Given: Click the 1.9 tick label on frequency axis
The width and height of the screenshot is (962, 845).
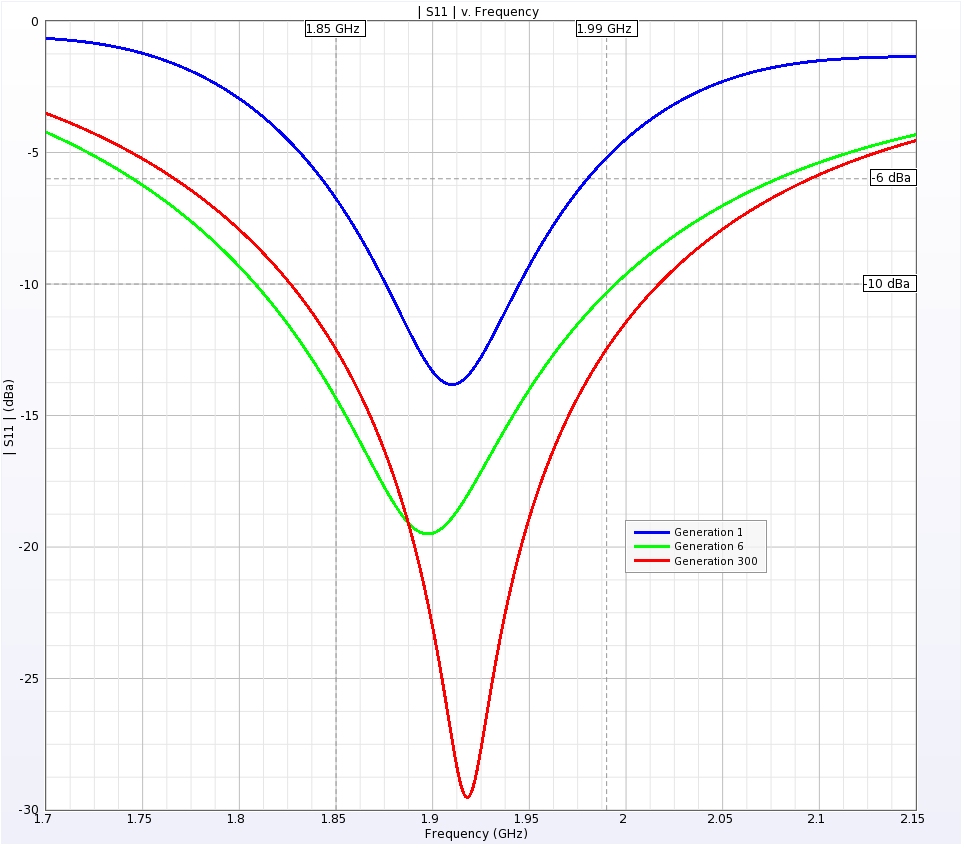Looking at the screenshot, I should pyautogui.click(x=429, y=819).
